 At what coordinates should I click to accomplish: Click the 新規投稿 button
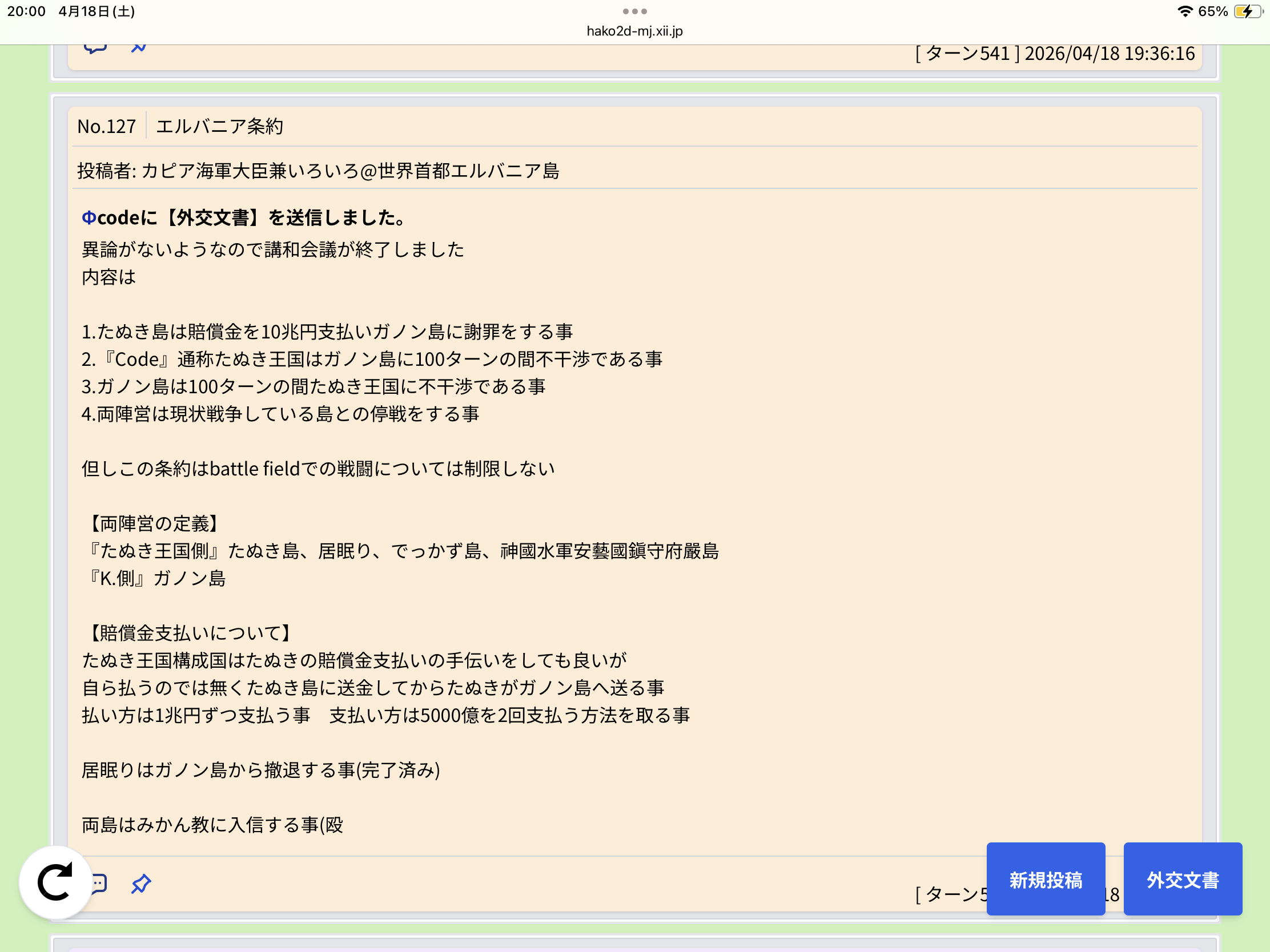click(x=1046, y=878)
